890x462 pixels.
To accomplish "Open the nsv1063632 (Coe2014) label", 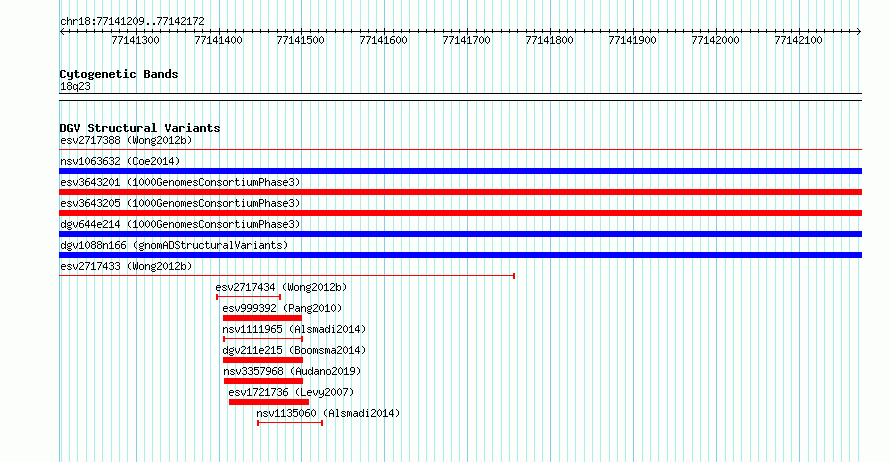I will [120, 161].
